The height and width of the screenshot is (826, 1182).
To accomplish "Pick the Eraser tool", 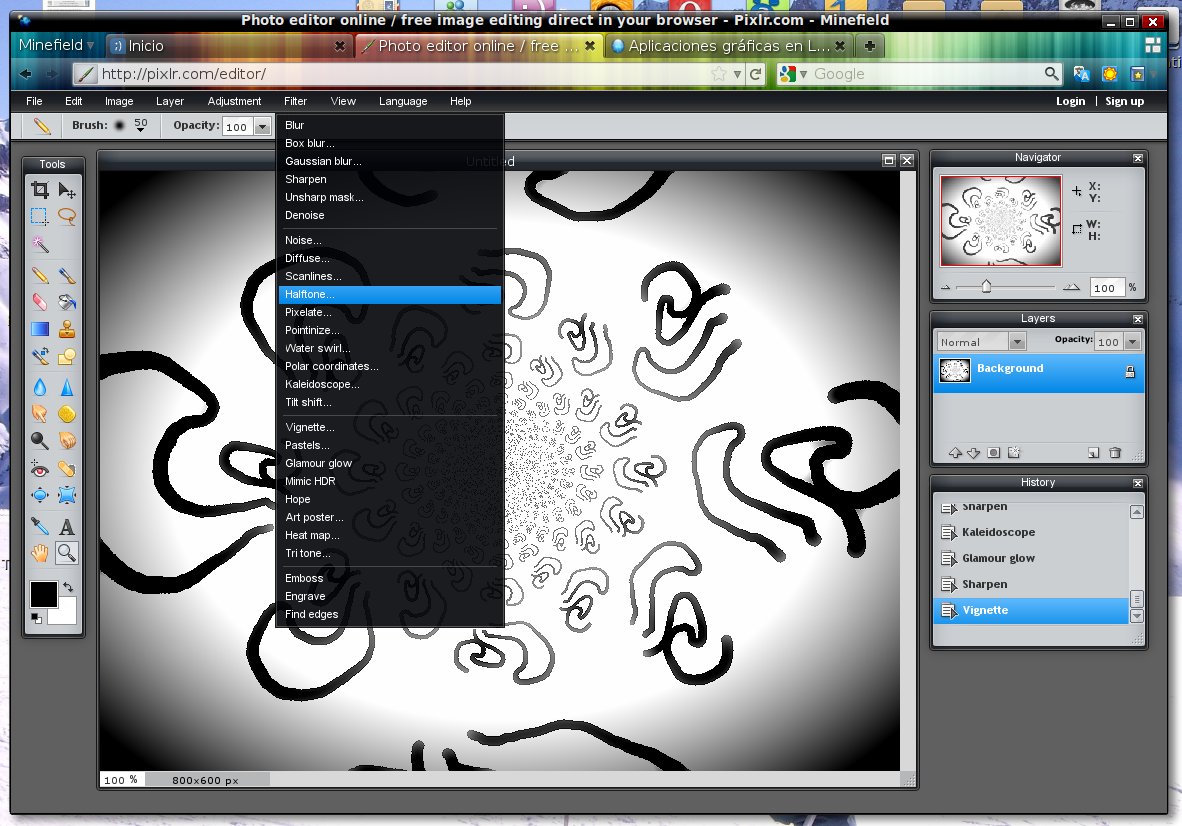I will click(39, 302).
